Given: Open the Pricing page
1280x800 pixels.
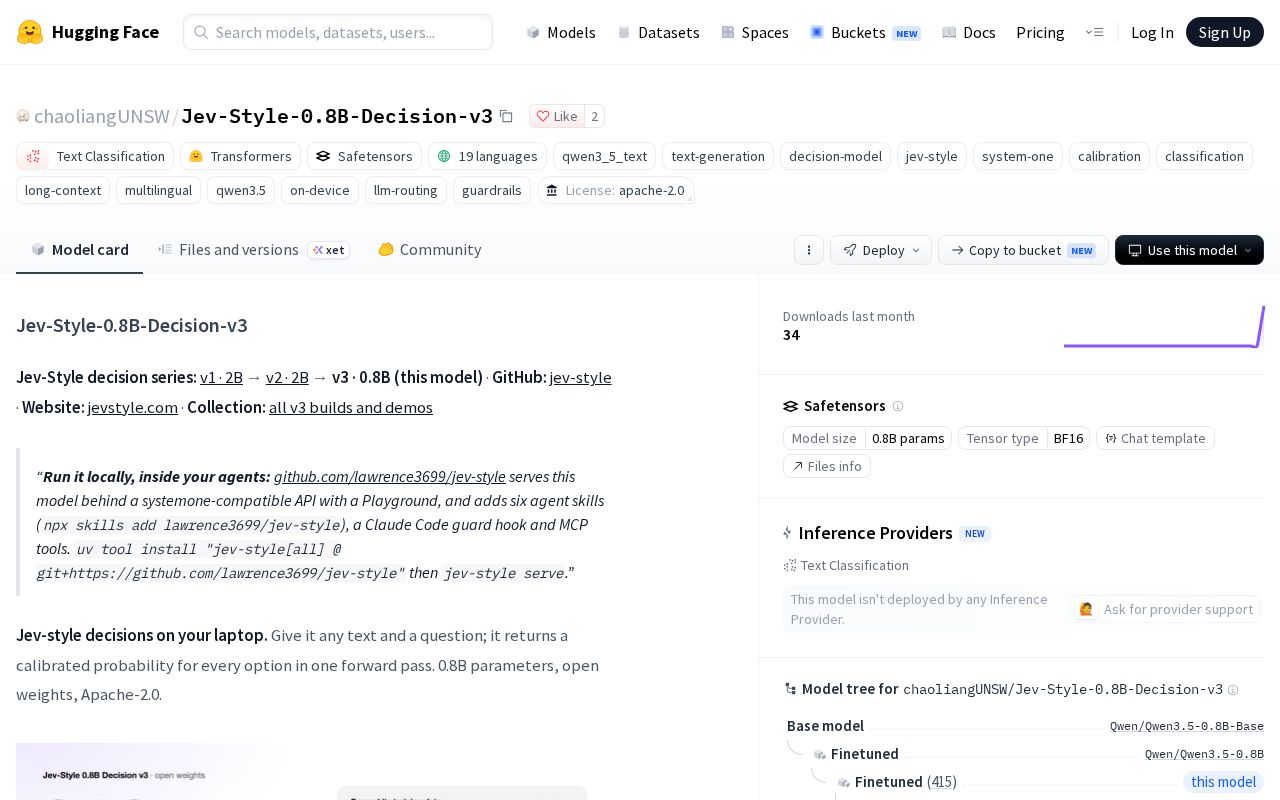Looking at the screenshot, I should click(x=1040, y=32).
